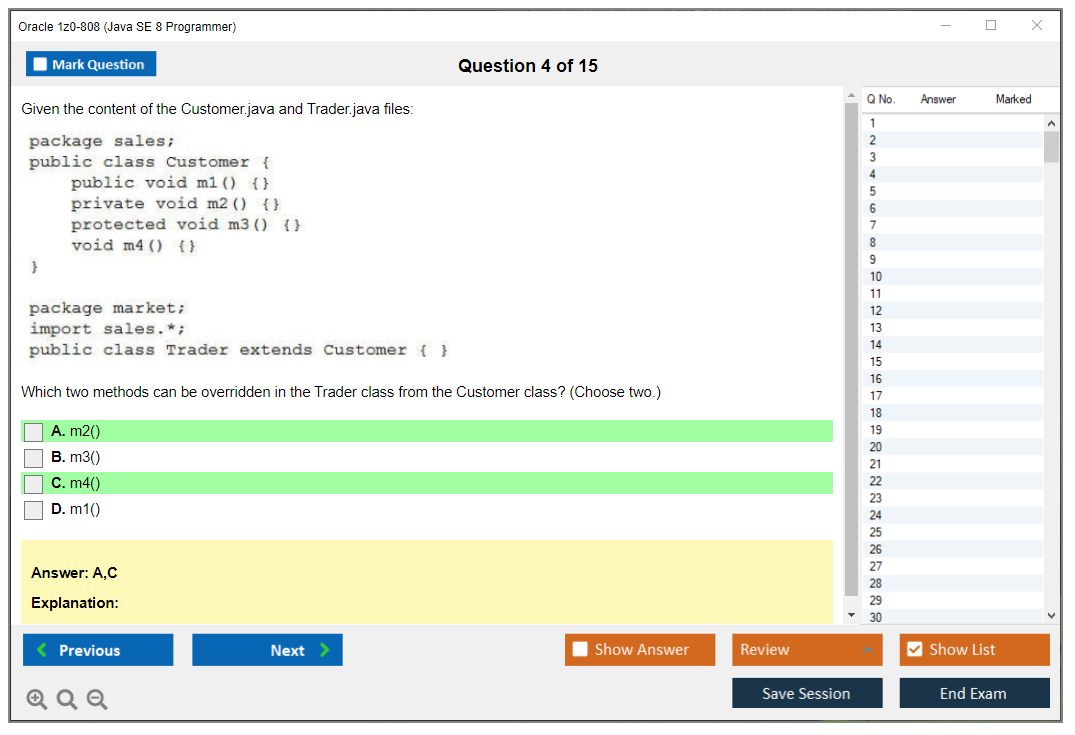Viewport: 1075px width, 735px height.
Task: Jump to question 10 in list
Action: click(x=876, y=277)
